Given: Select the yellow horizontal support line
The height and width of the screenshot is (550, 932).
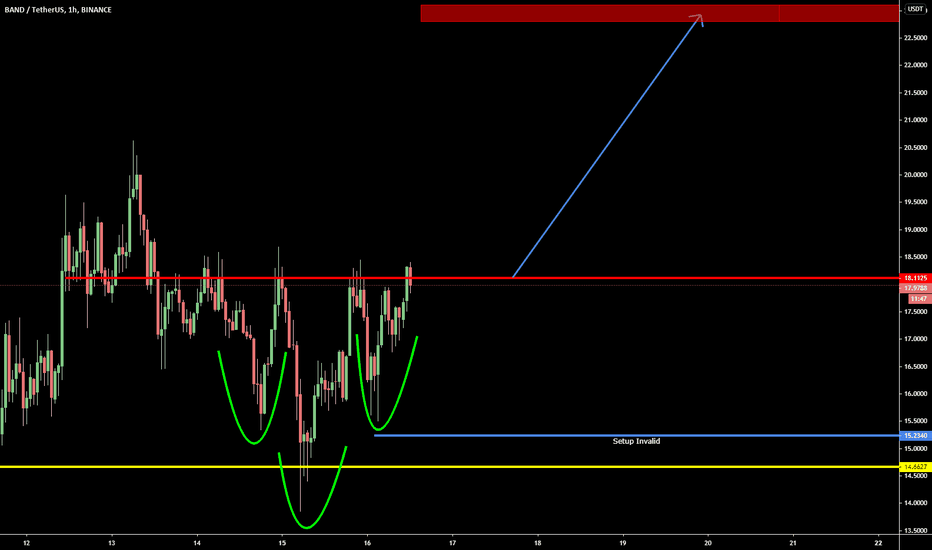Looking at the screenshot, I should (x=449, y=467).
